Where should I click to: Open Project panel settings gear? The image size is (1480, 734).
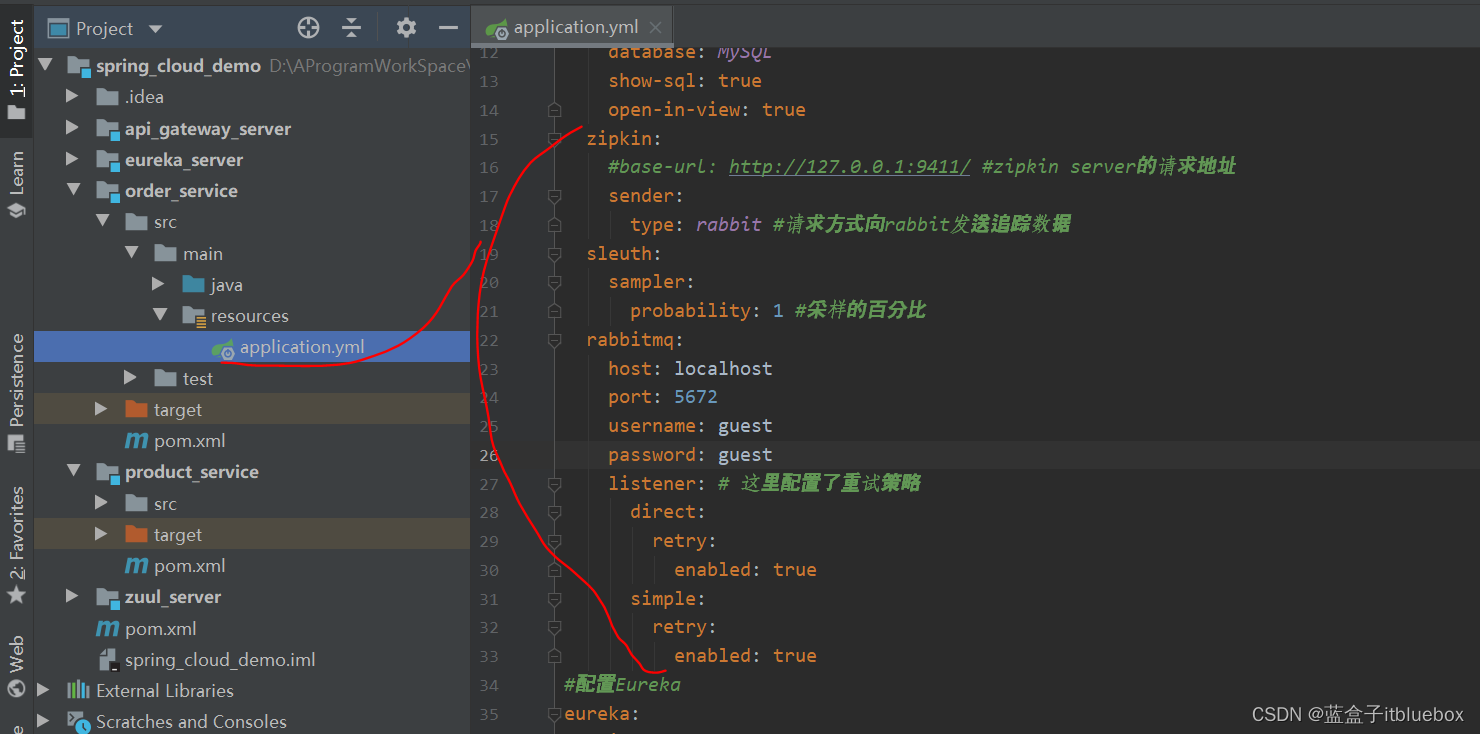pyautogui.click(x=406, y=28)
